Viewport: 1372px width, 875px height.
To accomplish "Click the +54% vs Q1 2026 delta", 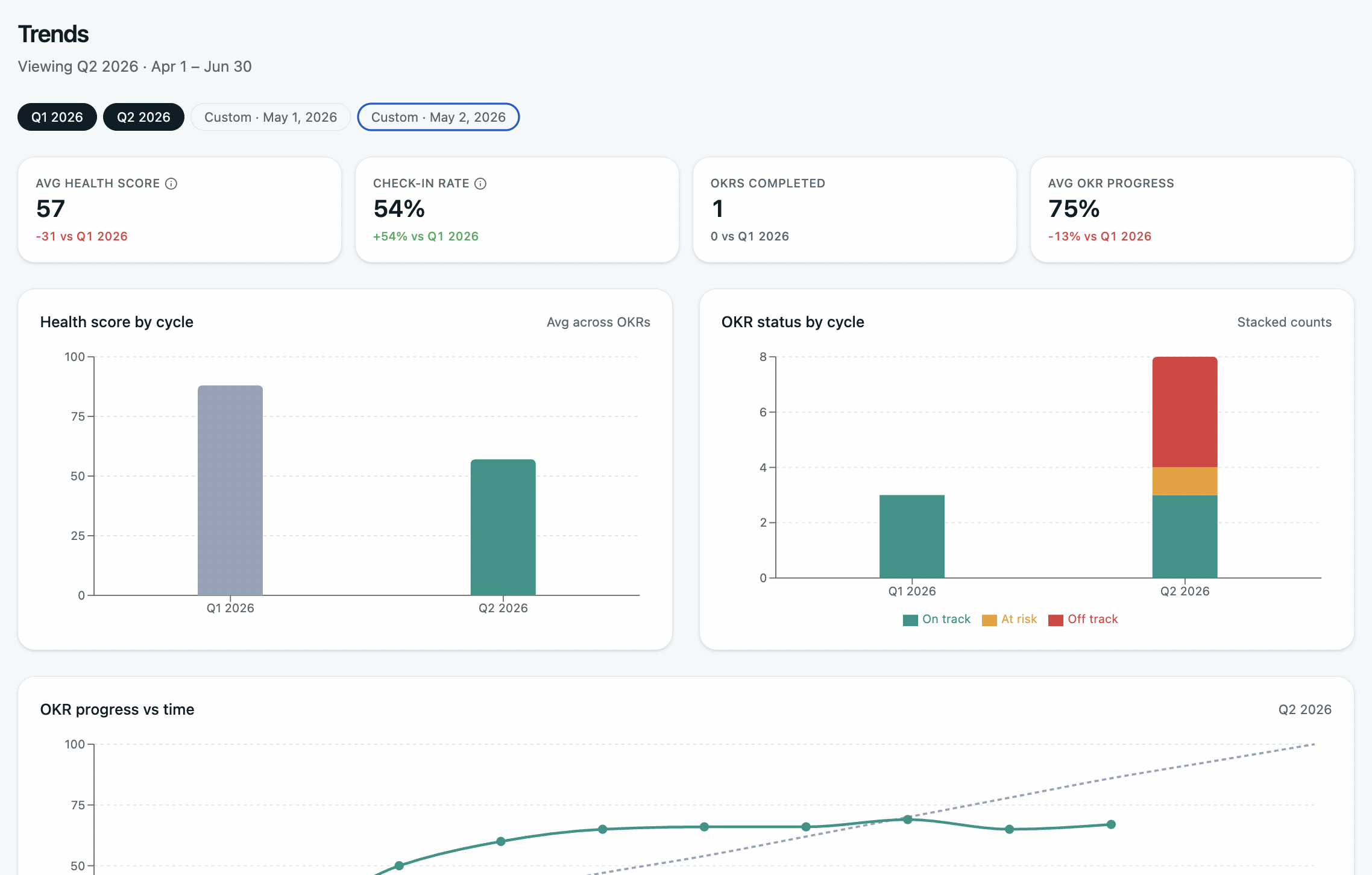I will (x=426, y=236).
